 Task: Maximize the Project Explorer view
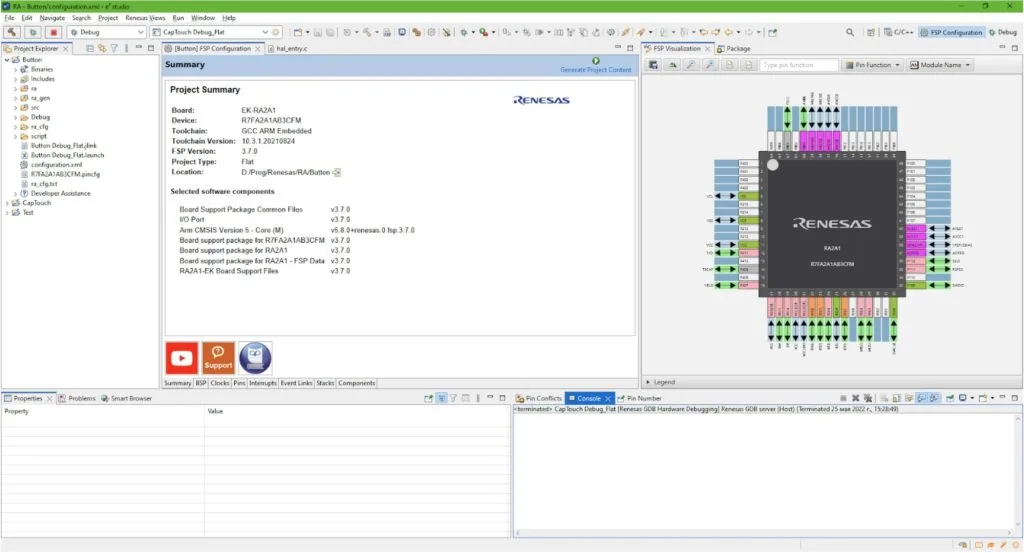[x=151, y=48]
